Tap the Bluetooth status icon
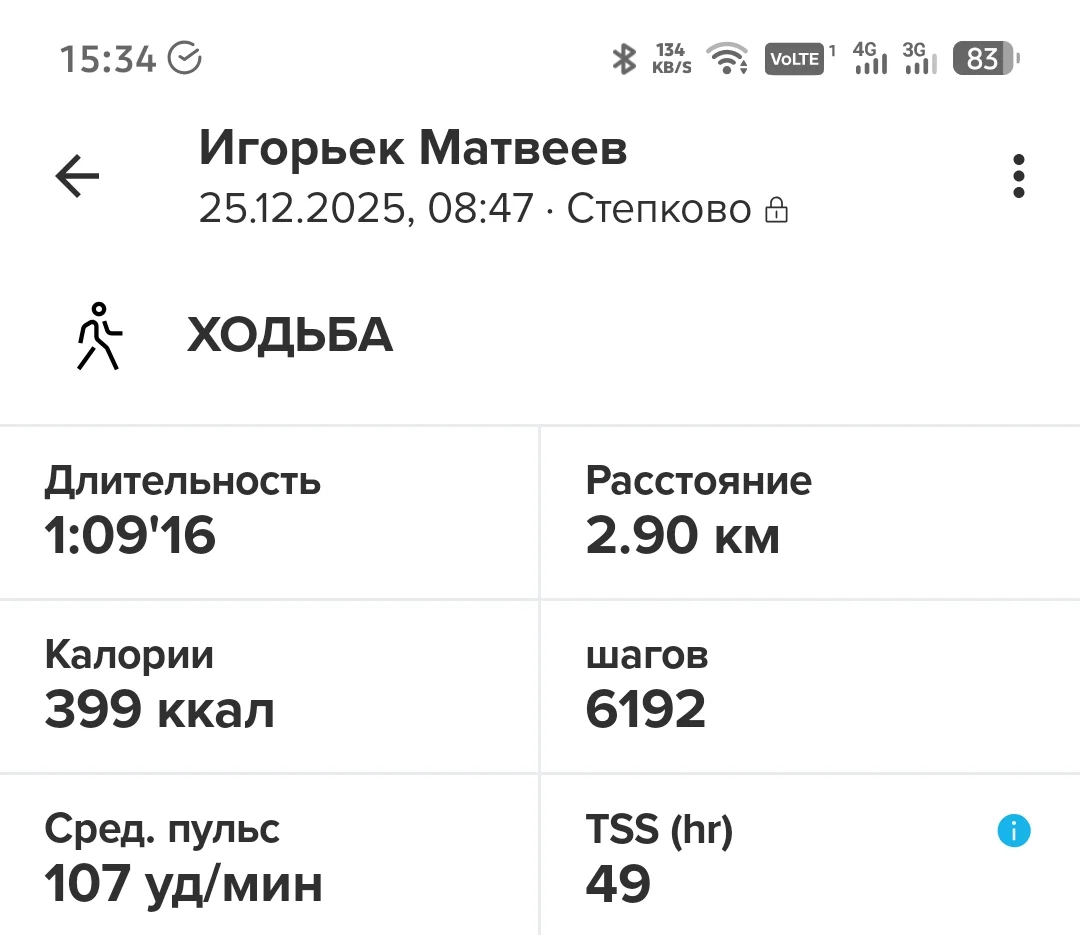The height and width of the screenshot is (935, 1080). (624, 59)
